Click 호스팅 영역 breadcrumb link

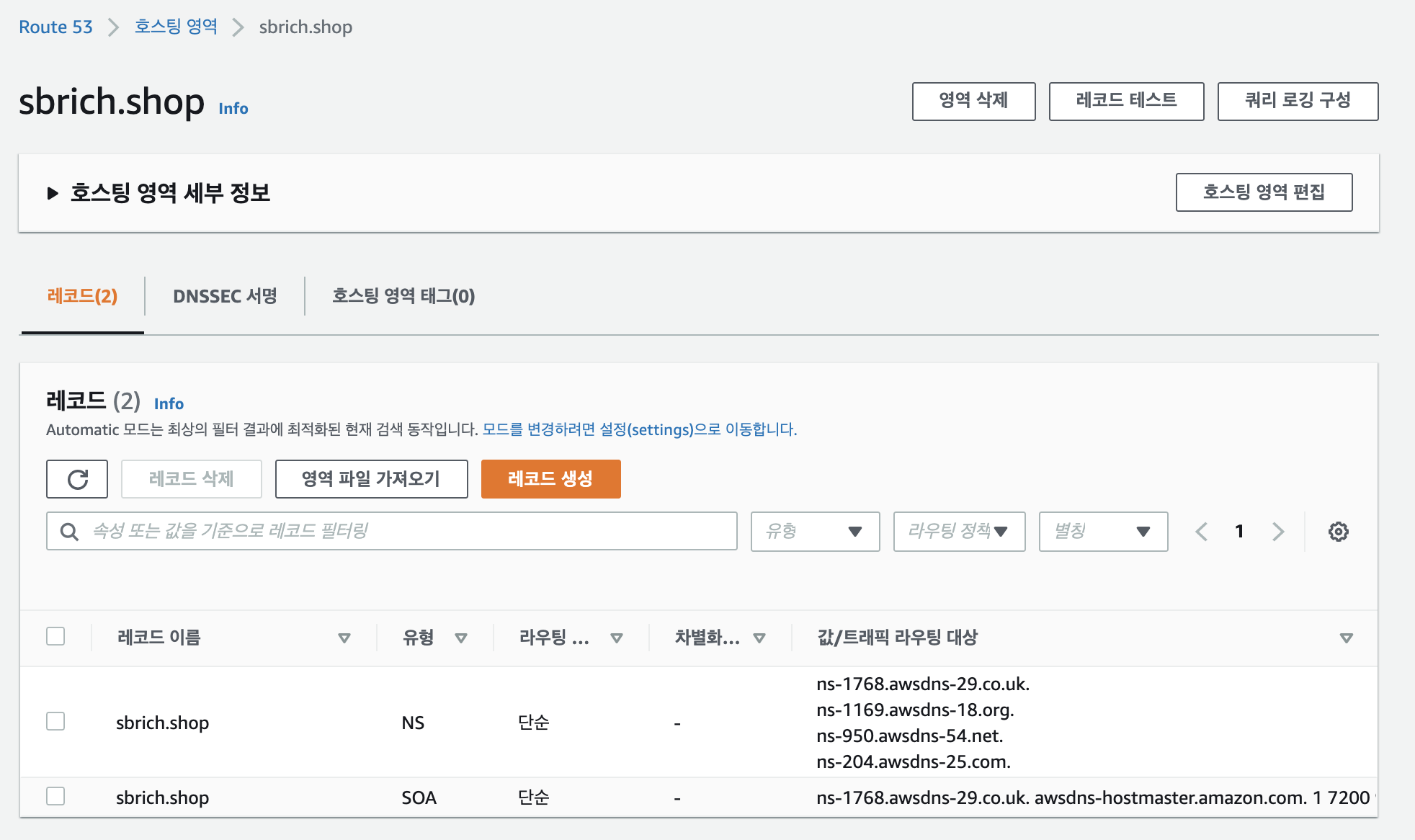point(176,27)
